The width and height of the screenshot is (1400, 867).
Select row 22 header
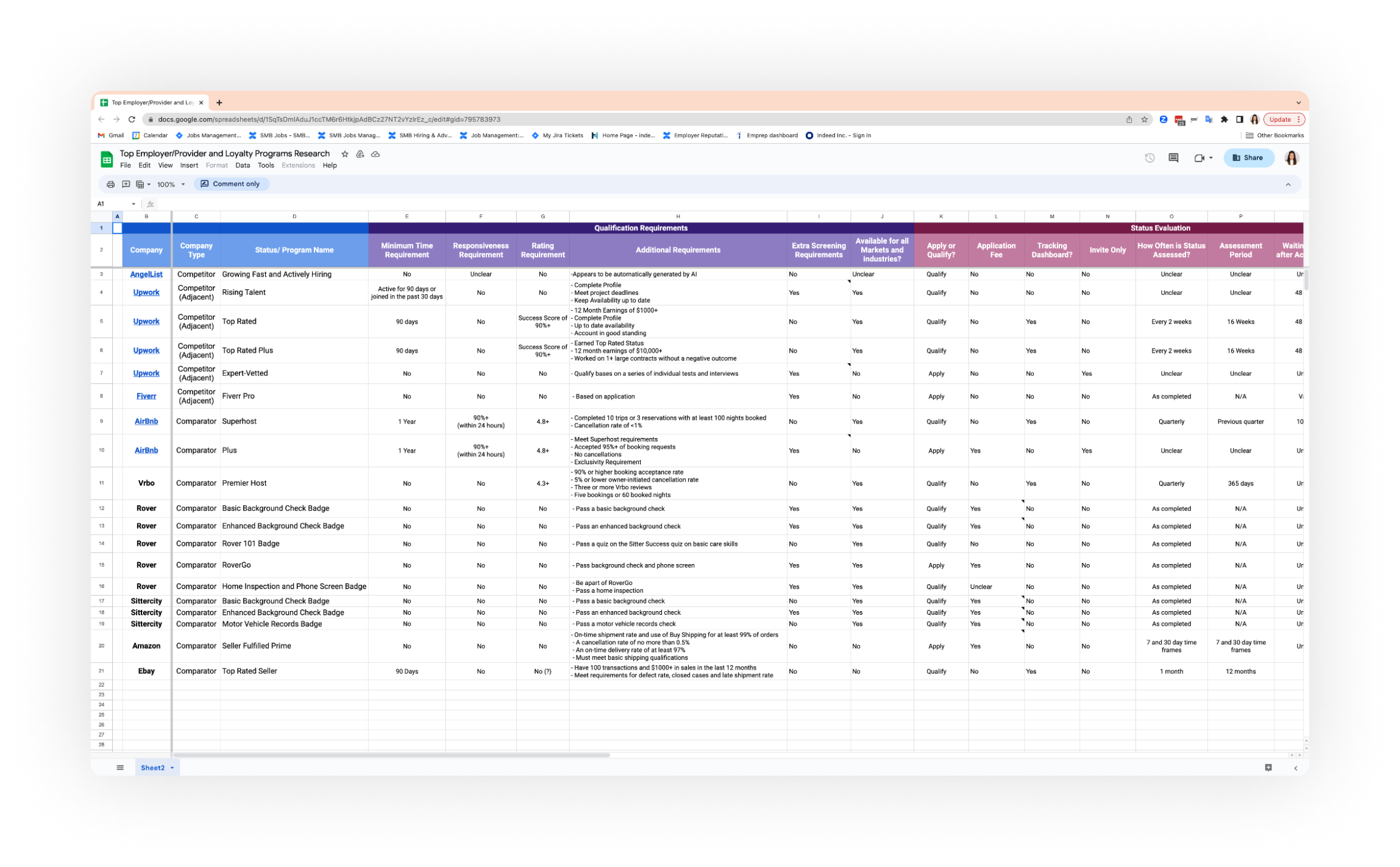101,685
